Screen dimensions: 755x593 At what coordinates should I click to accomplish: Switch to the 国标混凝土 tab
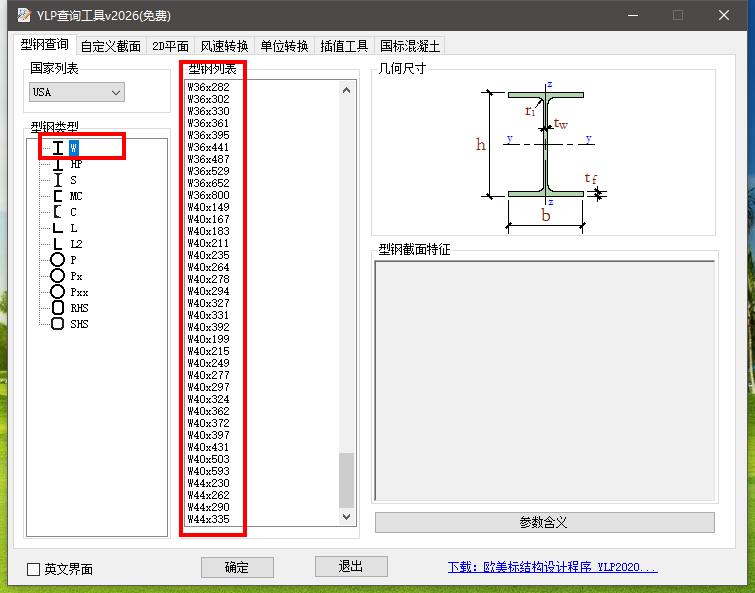click(409, 46)
